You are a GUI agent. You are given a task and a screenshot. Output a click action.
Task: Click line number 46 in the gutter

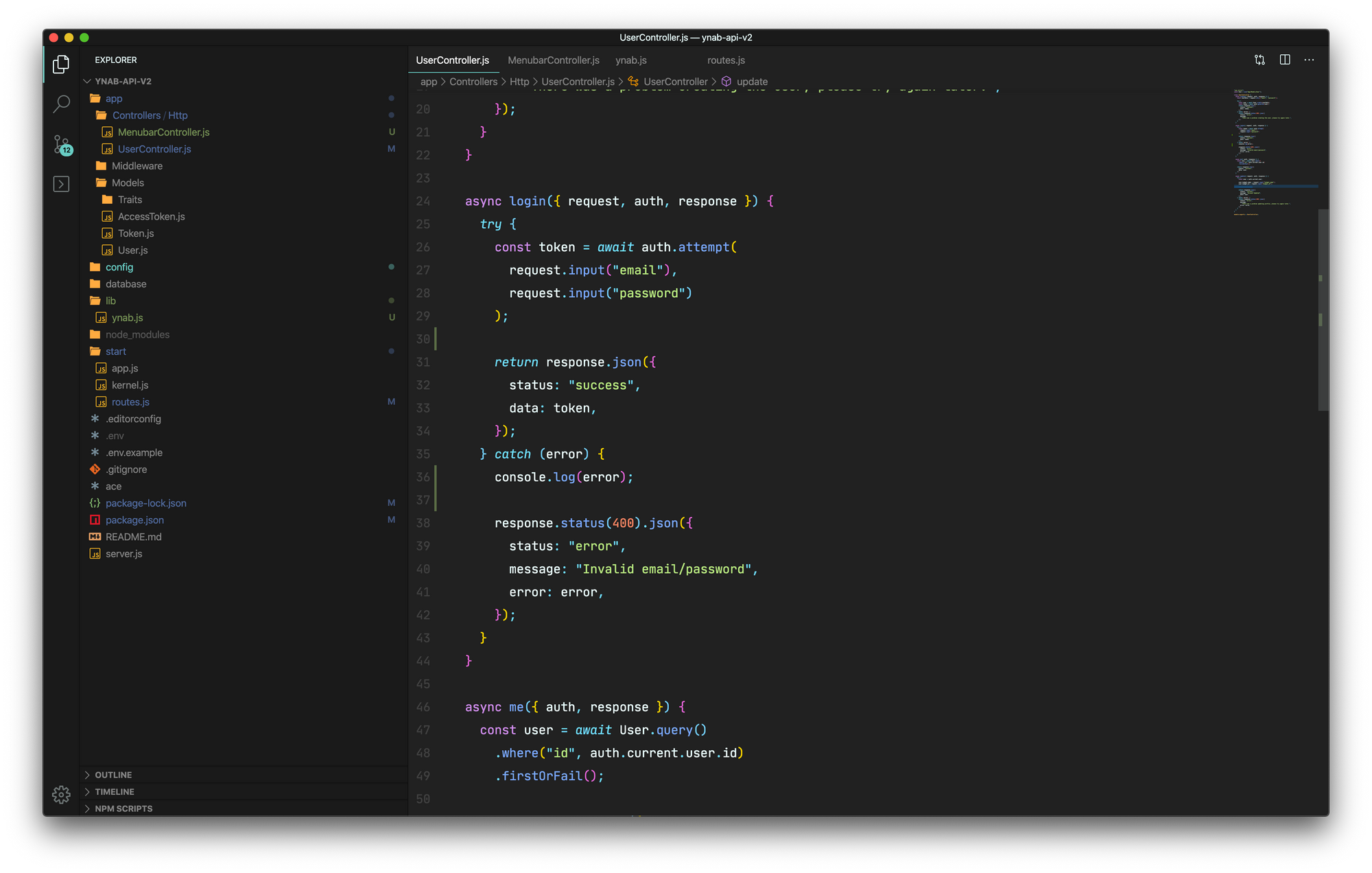(423, 707)
